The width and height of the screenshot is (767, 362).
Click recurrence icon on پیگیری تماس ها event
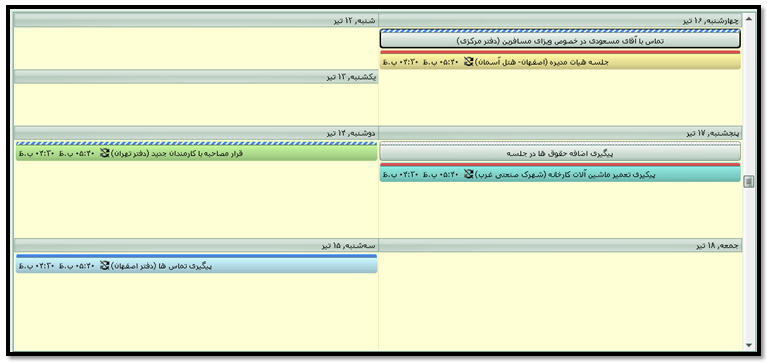coord(105,266)
